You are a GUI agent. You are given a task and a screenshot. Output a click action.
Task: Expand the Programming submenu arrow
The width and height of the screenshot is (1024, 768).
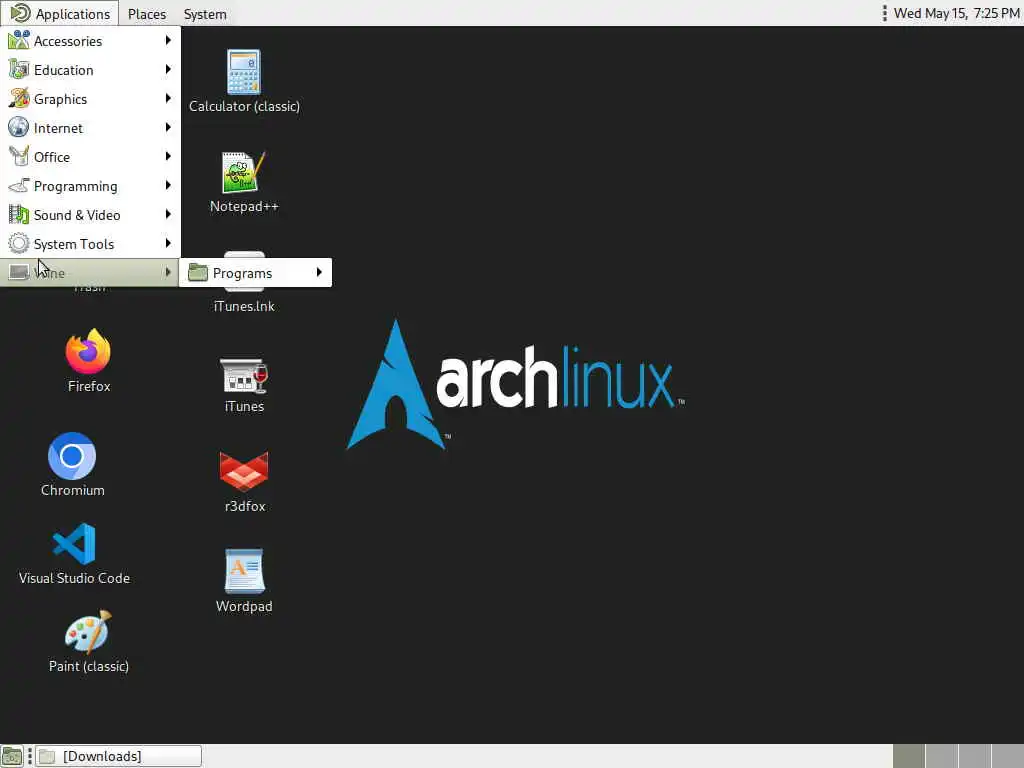point(168,185)
